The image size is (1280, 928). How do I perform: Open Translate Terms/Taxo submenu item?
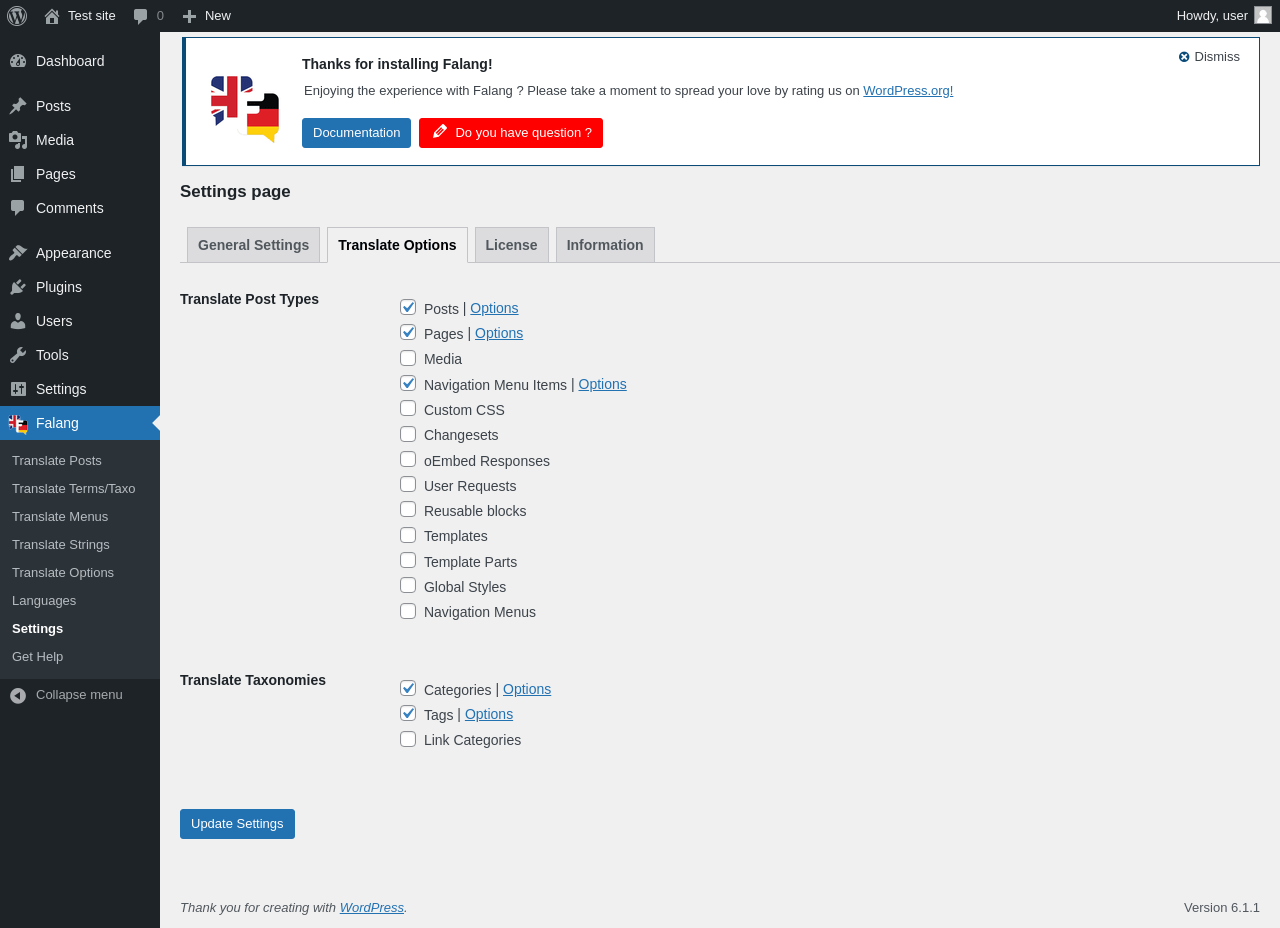coord(74,489)
